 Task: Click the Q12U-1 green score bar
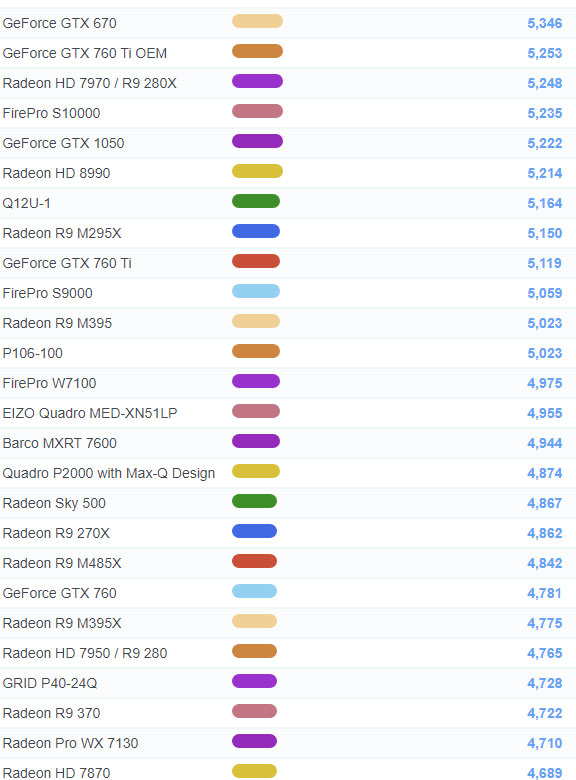256,201
